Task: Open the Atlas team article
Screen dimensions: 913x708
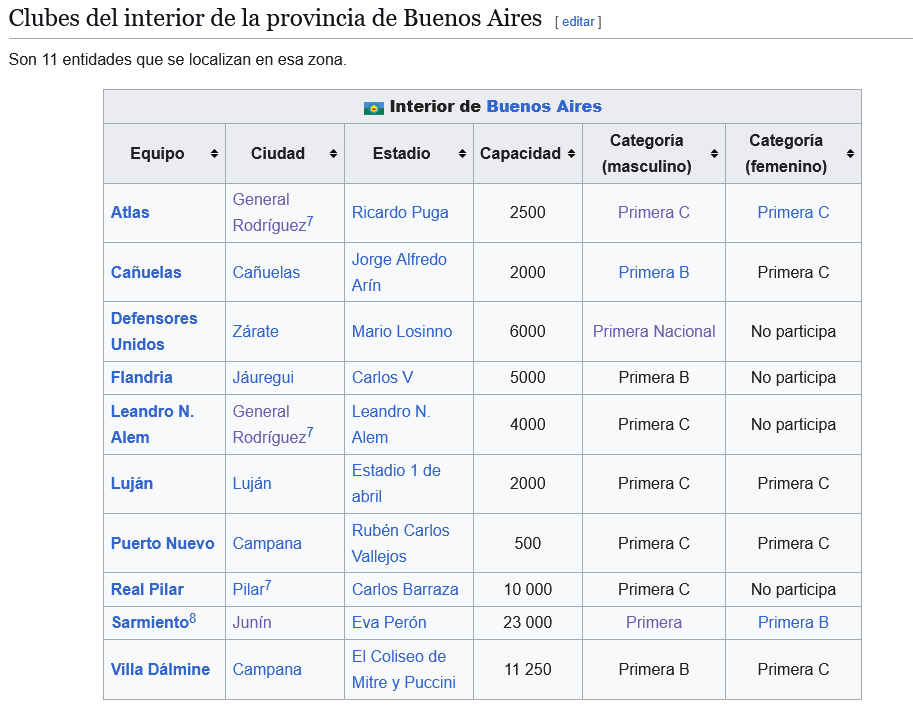Action: point(130,213)
